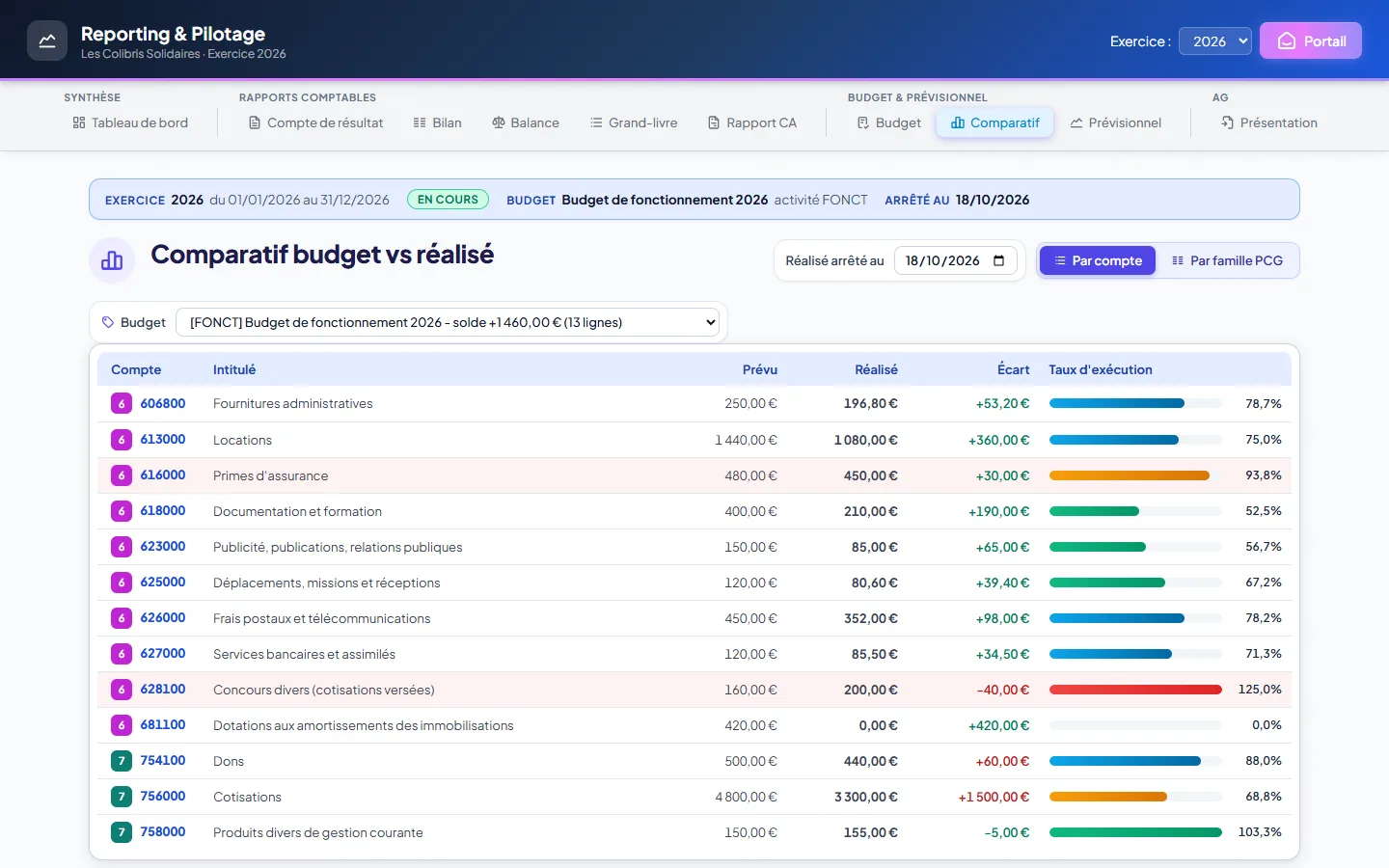1389x868 pixels.
Task: Click the class 6 badge for account 613000
Action: point(122,440)
